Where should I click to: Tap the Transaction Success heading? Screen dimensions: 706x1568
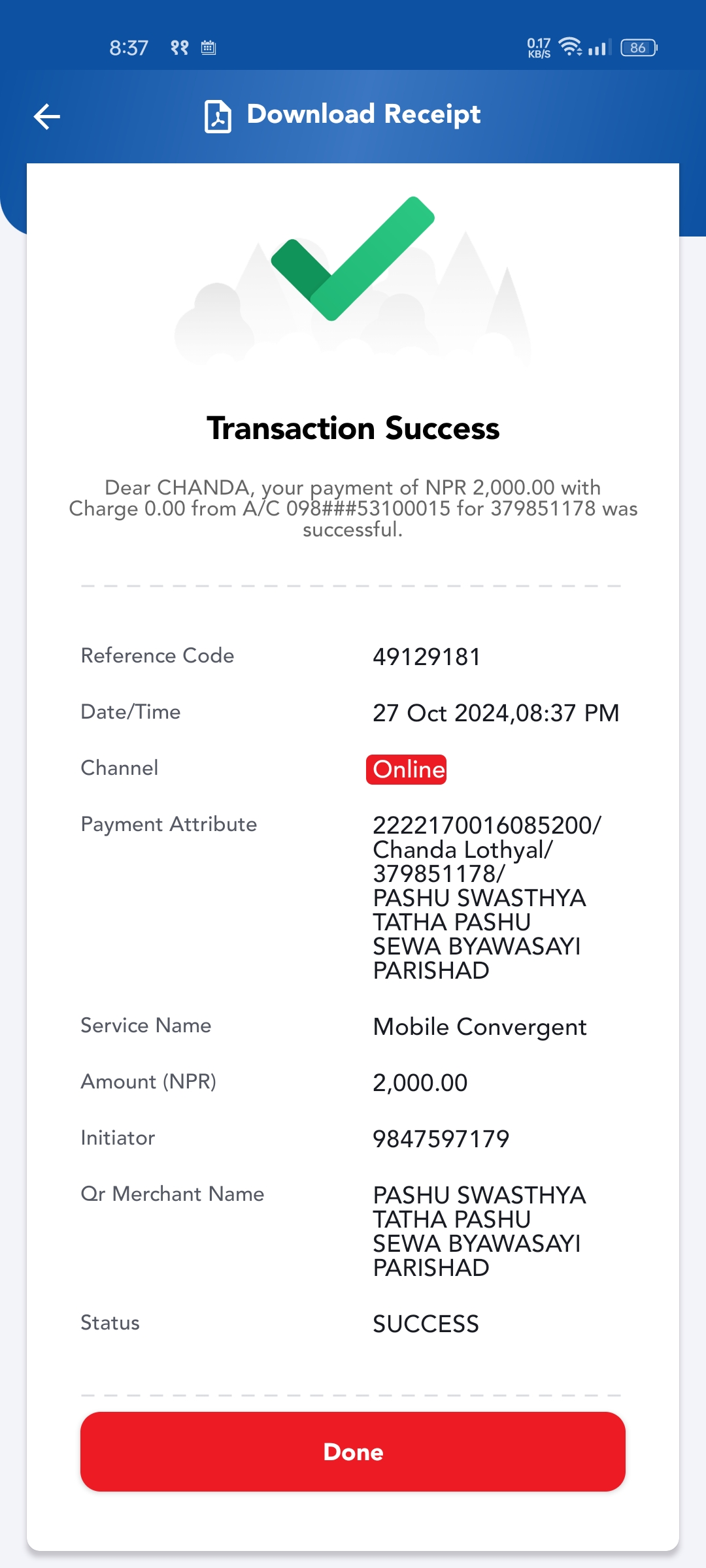point(353,429)
